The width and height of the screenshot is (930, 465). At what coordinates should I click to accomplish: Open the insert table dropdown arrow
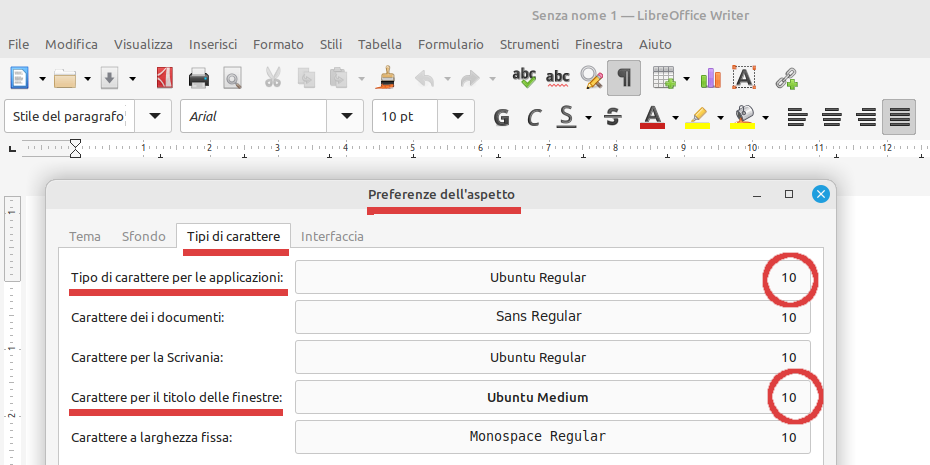(686, 78)
